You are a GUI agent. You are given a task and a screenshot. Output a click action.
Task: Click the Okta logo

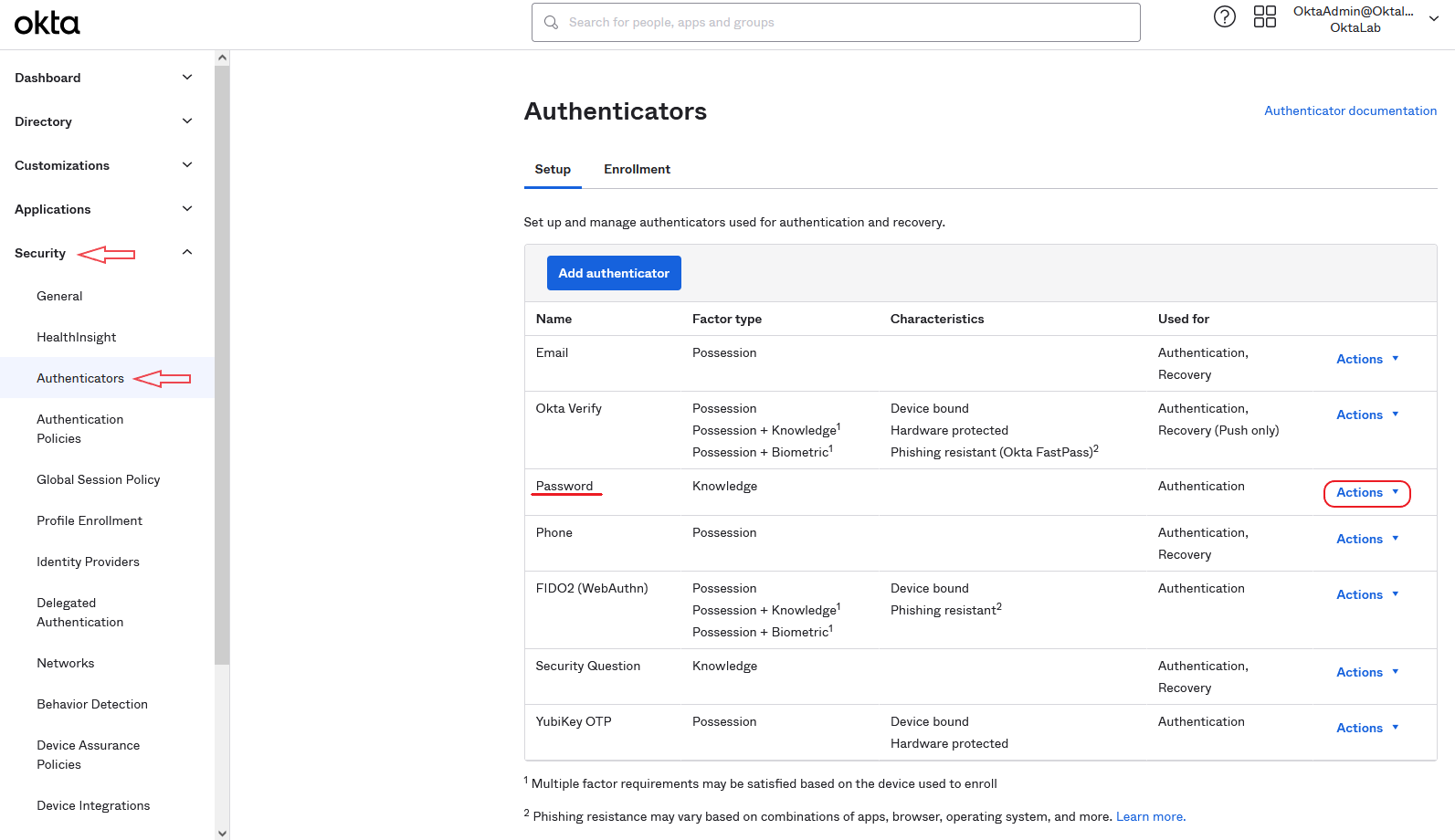pyautogui.click(x=47, y=23)
